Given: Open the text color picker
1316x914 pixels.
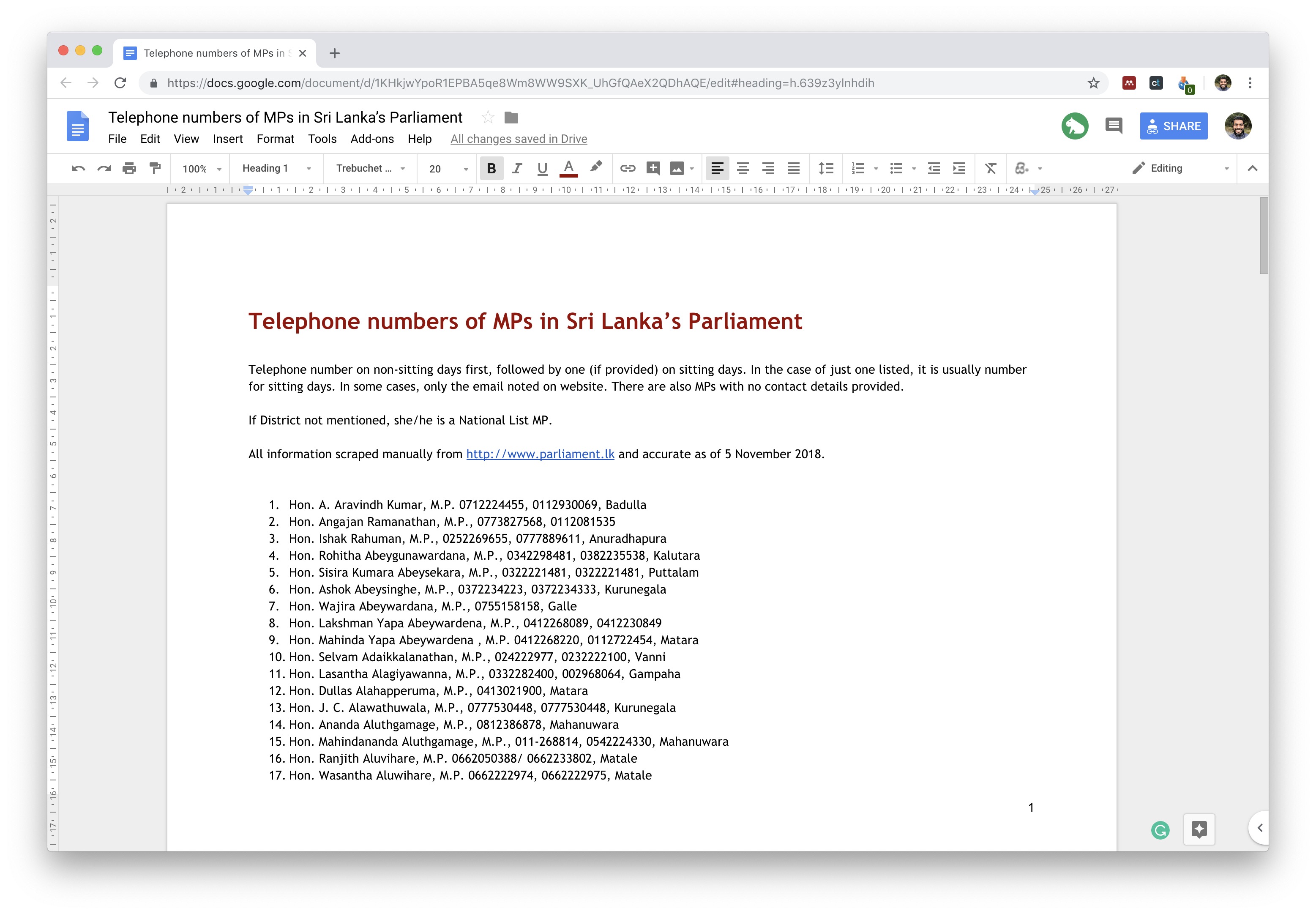Looking at the screenshot, I should 568,168.
